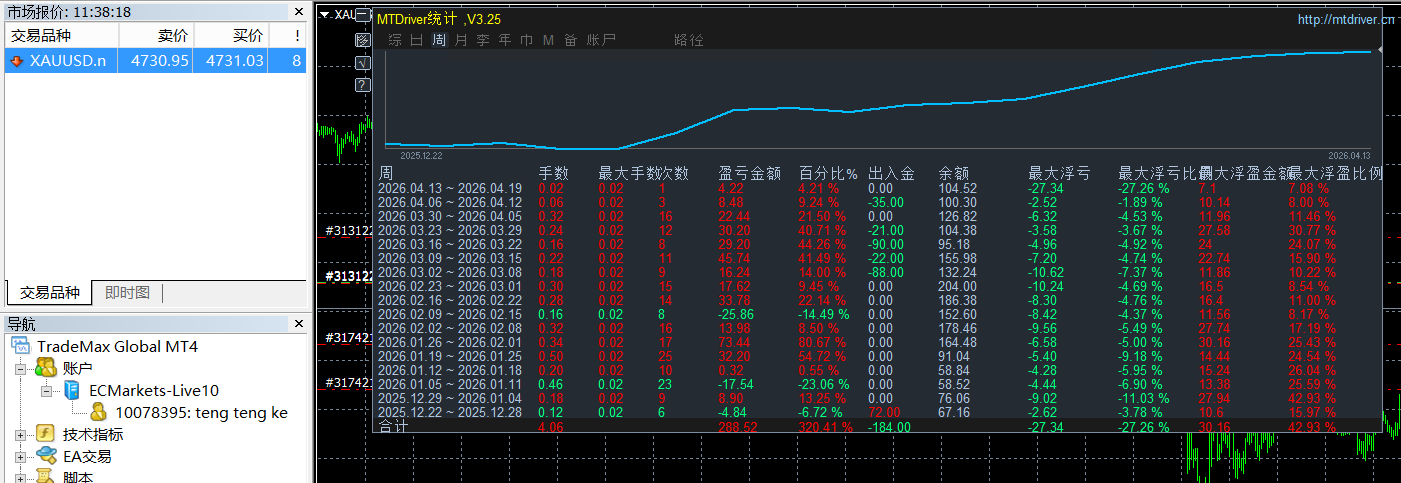This screenshot has width=1401, height=483.
Task: Select the 周 weekly tab in MTDriver
Action: (x=439, y=40)
